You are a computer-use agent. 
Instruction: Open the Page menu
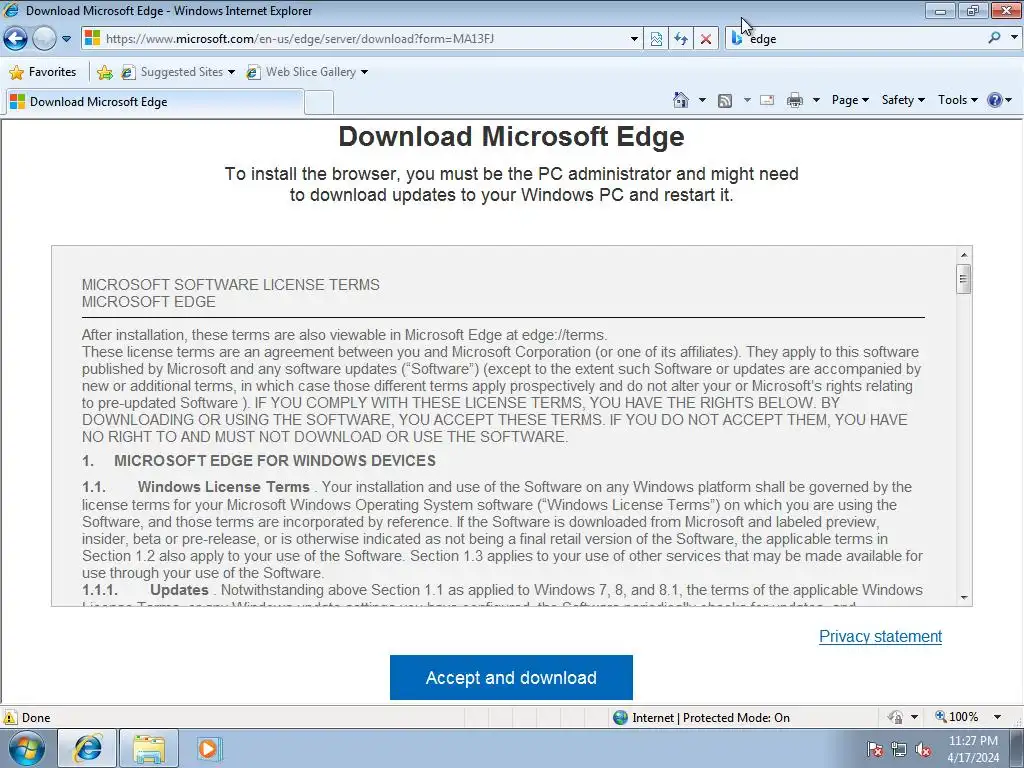point(850,100)
